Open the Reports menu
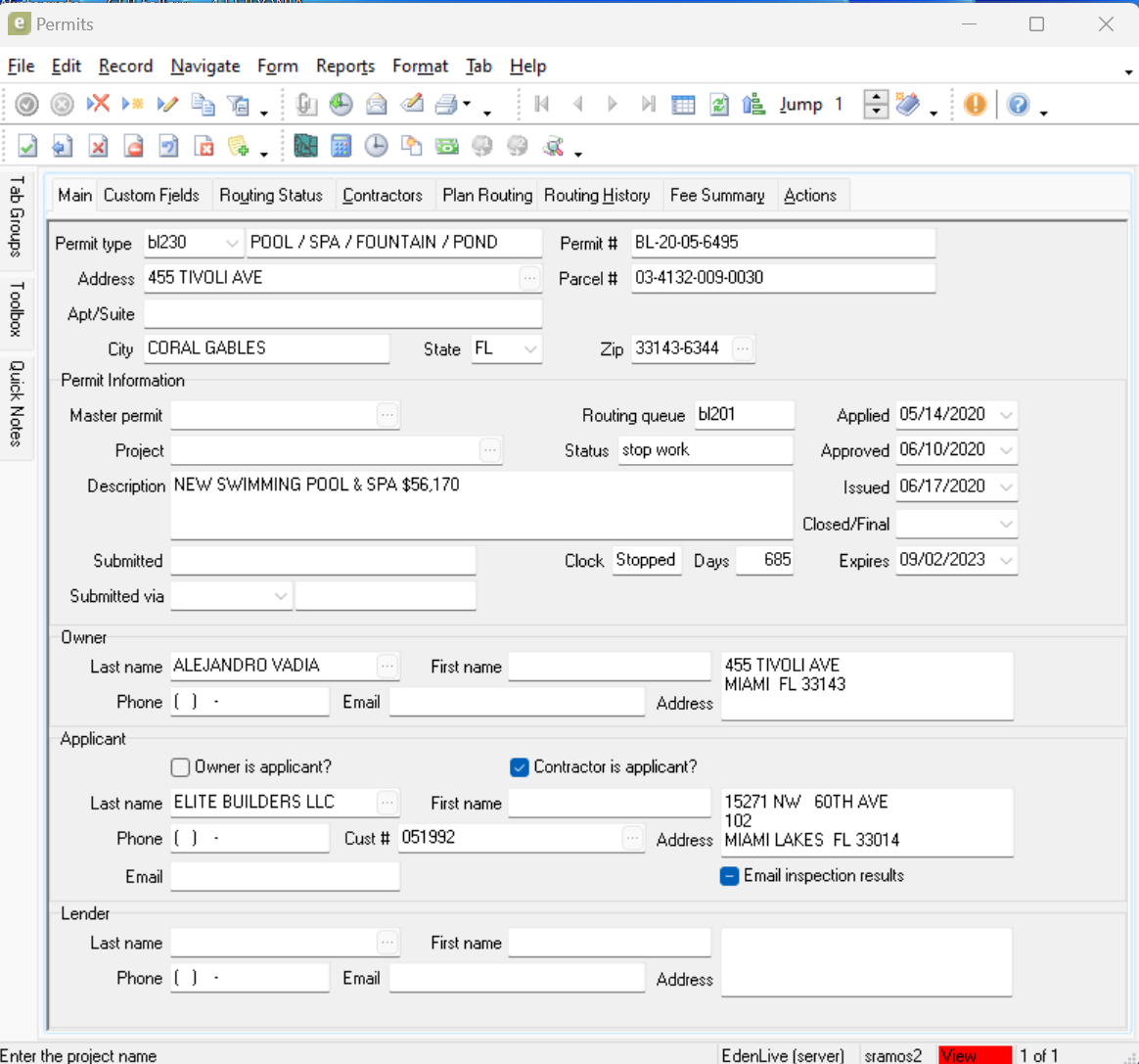 click(344, 66)
